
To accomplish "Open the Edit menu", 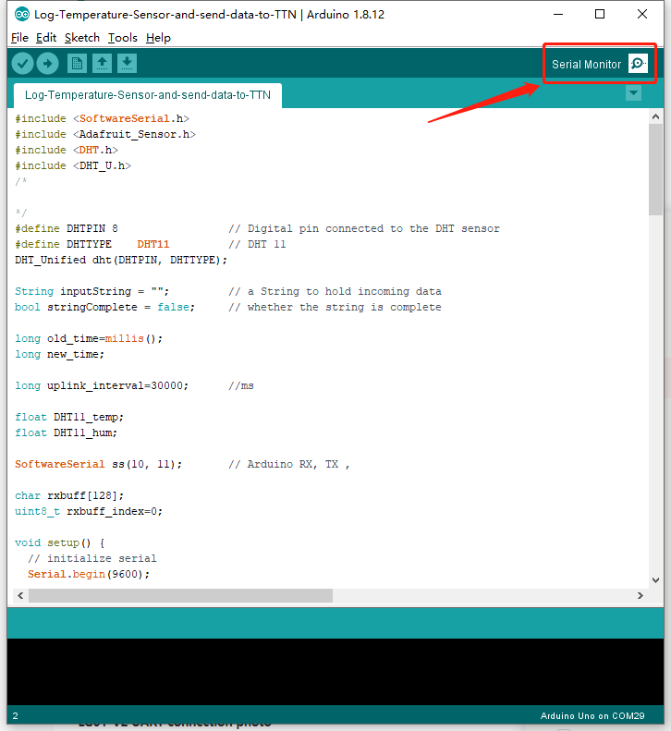I will click(x=46, y=38).
